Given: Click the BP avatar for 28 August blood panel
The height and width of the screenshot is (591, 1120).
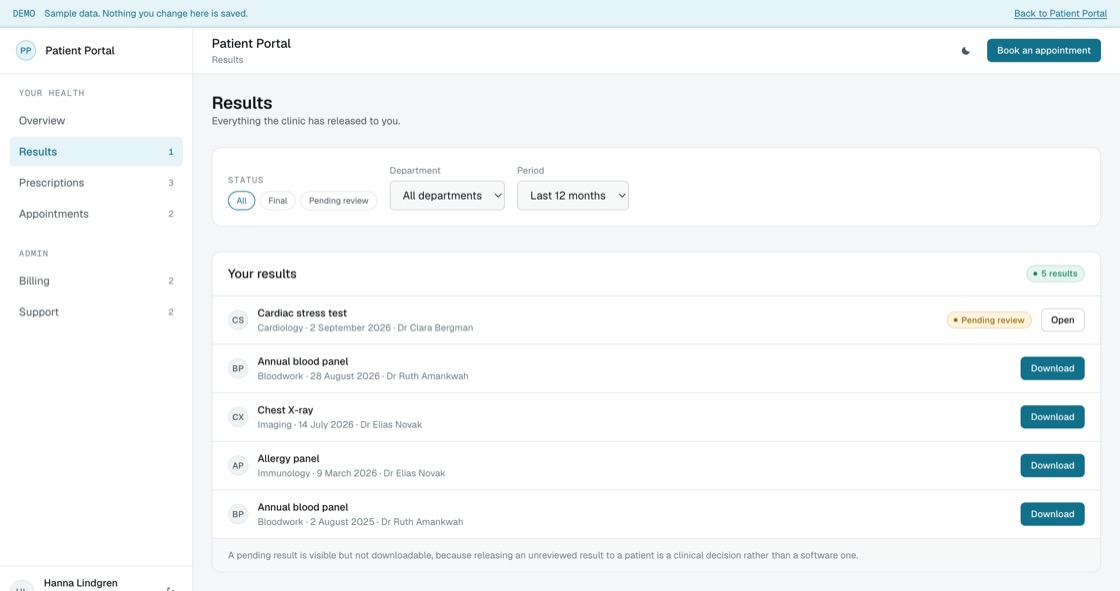Looking at the screenshot, I should click(238, 369).
